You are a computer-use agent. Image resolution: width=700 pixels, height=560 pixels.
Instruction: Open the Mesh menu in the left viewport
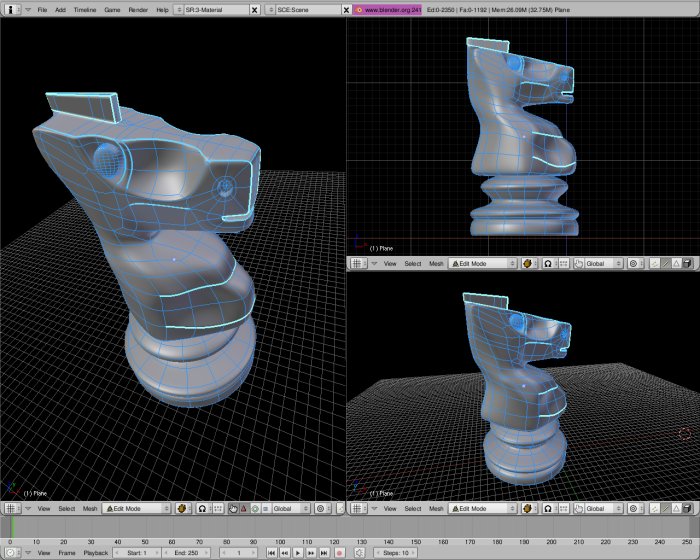90,508
